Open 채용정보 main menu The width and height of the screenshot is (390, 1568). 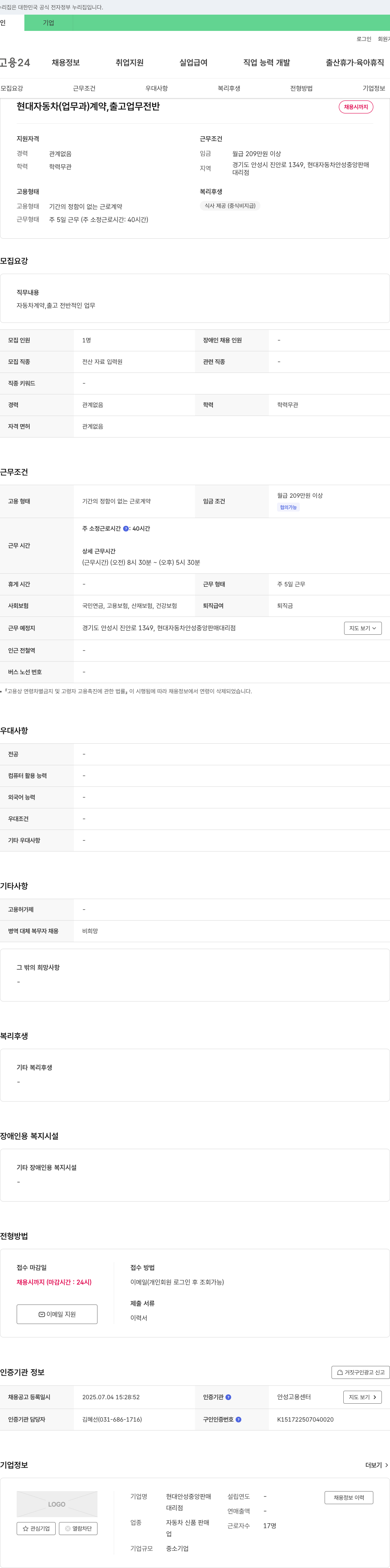coord(66,63)
